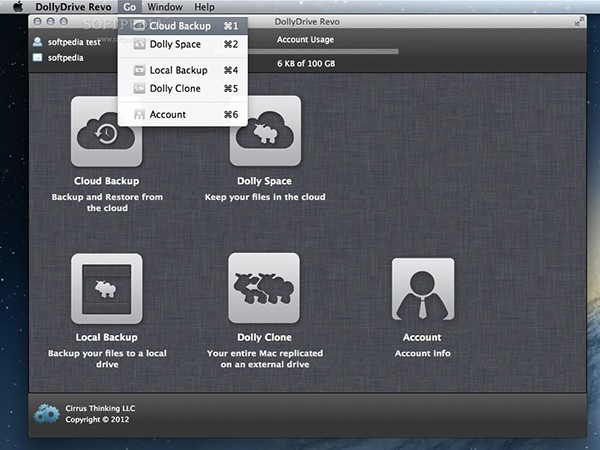Viewport: 600px width, 450px height.
Task: Click the 'Account Info' description text
Action: pos(422,353)
